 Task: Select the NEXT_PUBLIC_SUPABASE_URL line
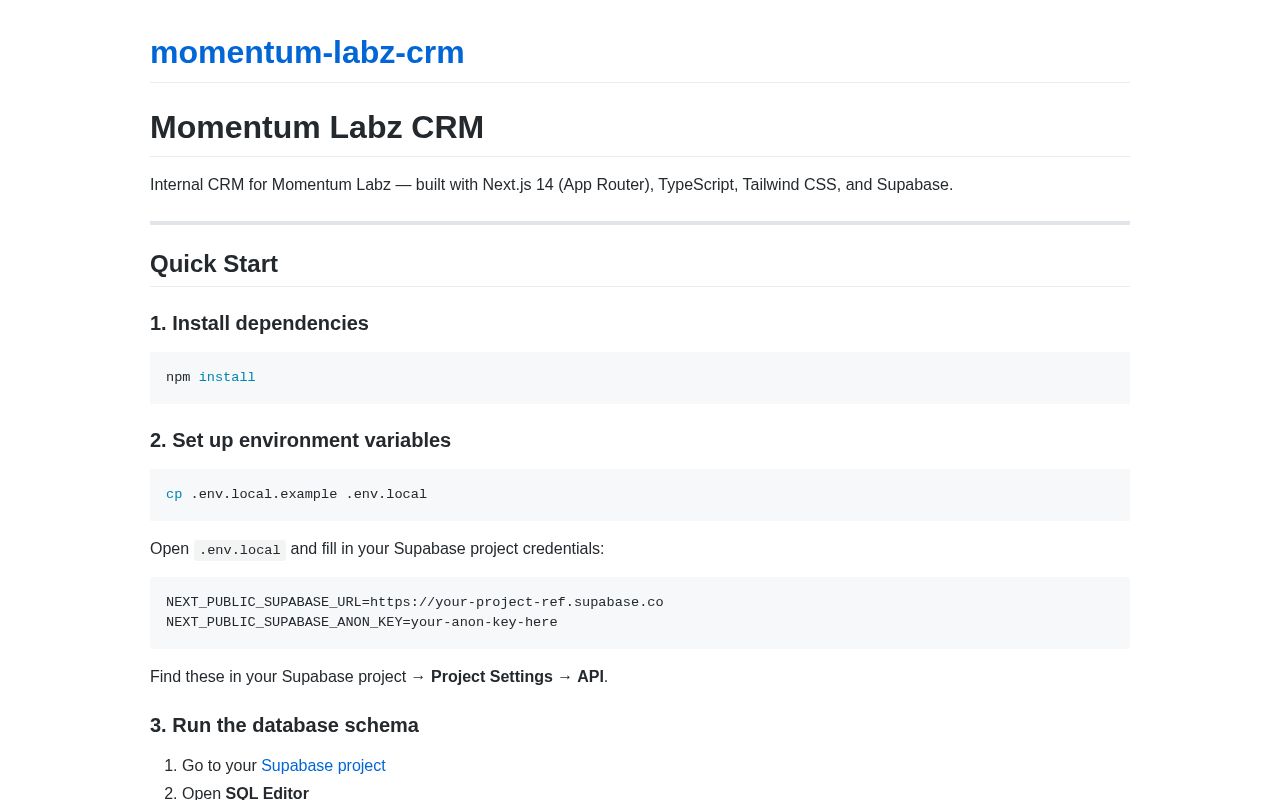click(x=415, y=602)
